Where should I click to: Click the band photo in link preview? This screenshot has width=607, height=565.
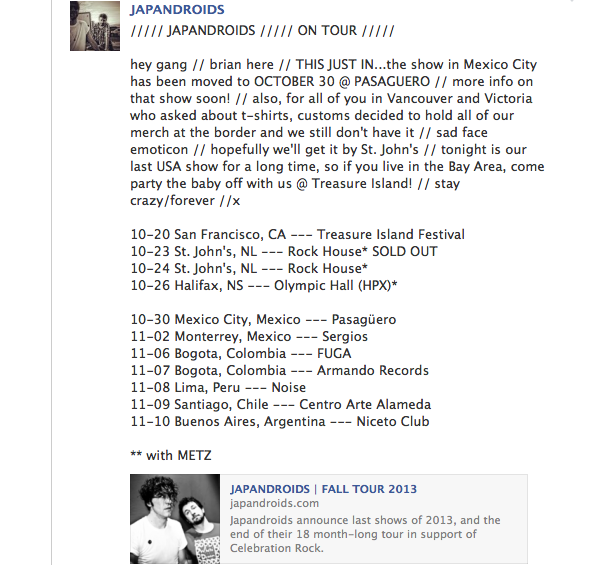click(x=175, y=519)
